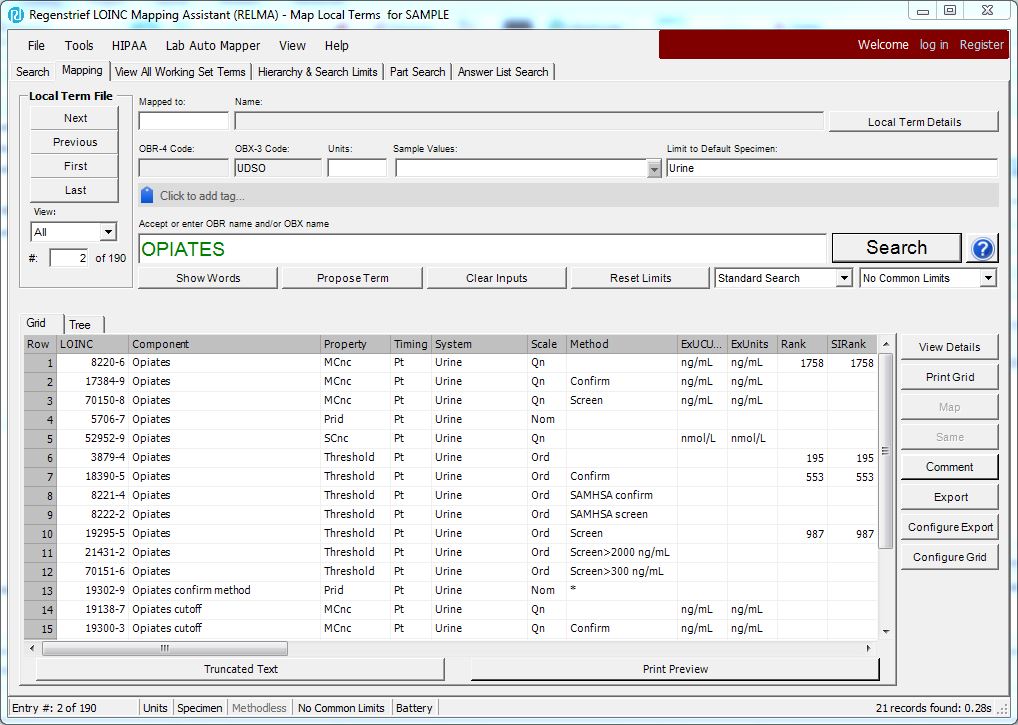
Task: Open the Lab Auto Mapper menu
Action: click(x=213, y=45)
